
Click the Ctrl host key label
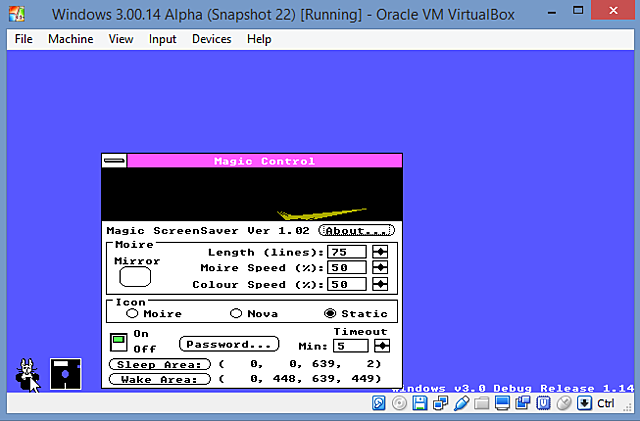coord(606,403)
